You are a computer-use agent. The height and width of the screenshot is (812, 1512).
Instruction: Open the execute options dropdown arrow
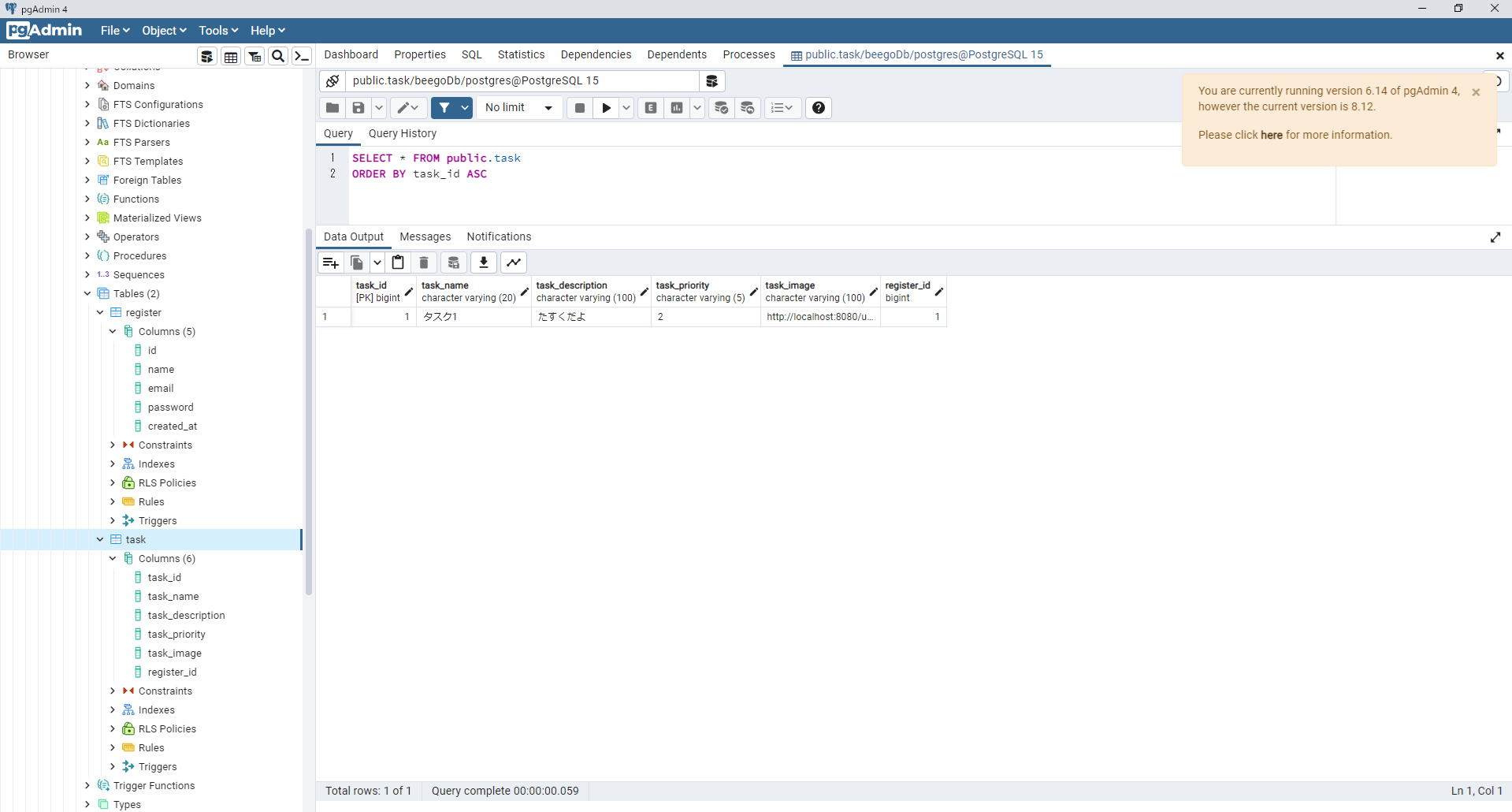click(626, 108)
